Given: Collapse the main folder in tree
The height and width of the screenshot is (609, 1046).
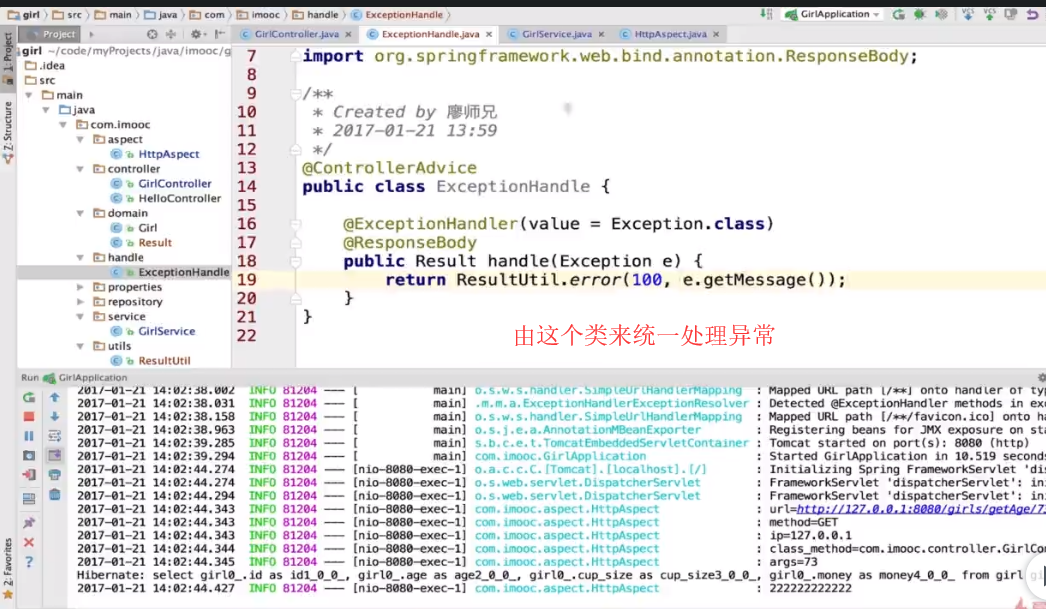Looking at the screenshot, I should (29, 95).
